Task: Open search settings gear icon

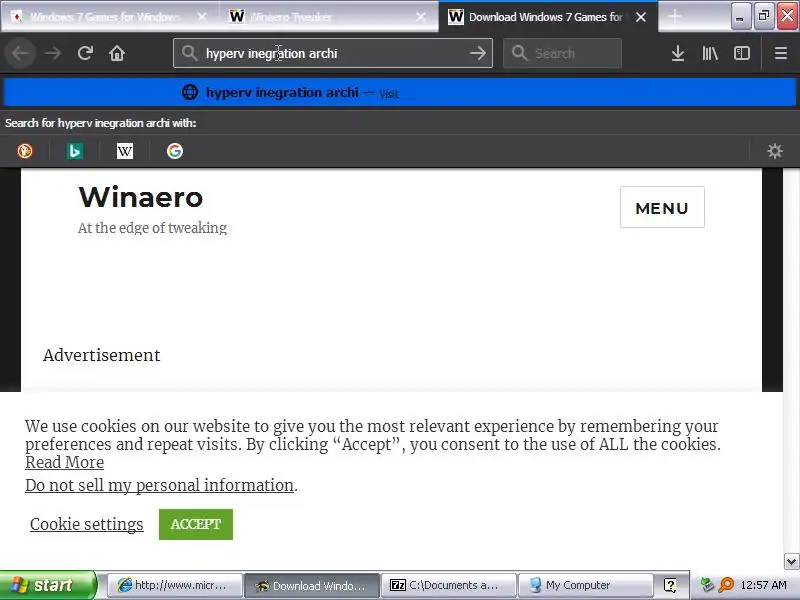Action: (775, 151)
